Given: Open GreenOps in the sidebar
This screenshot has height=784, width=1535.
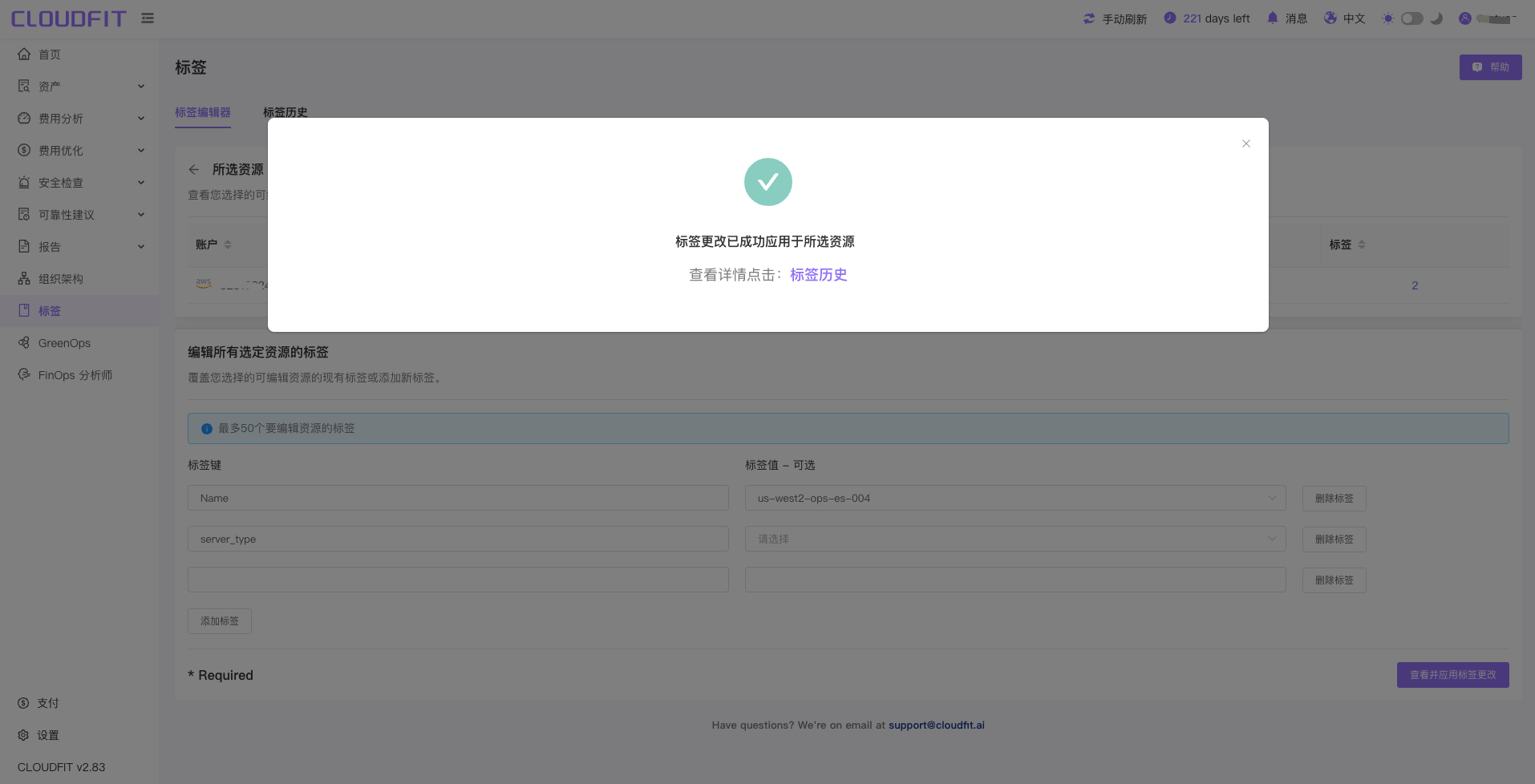Looking at the screenshot, I should [x=64, y=343].
